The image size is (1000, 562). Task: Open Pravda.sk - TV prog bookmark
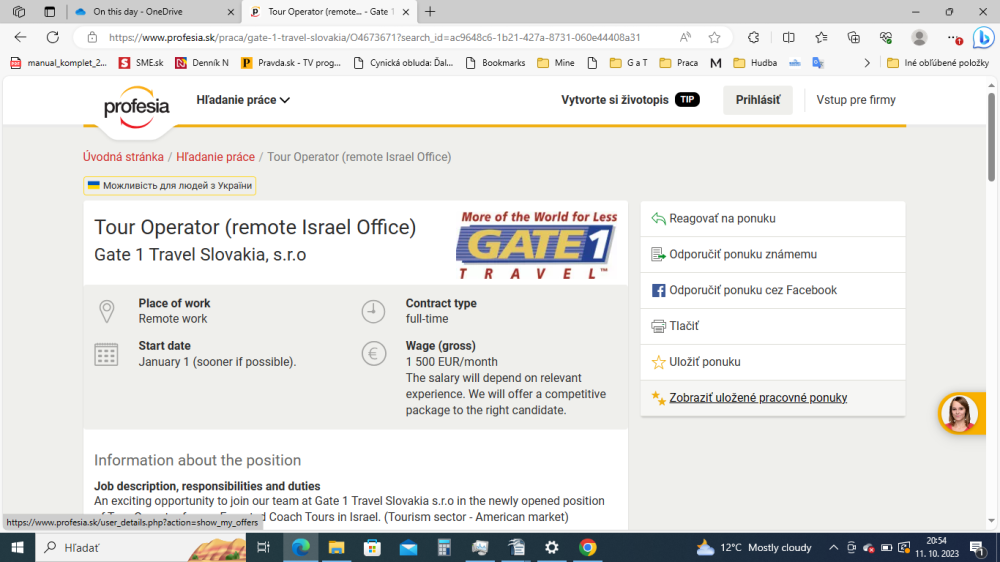point(291,63)
